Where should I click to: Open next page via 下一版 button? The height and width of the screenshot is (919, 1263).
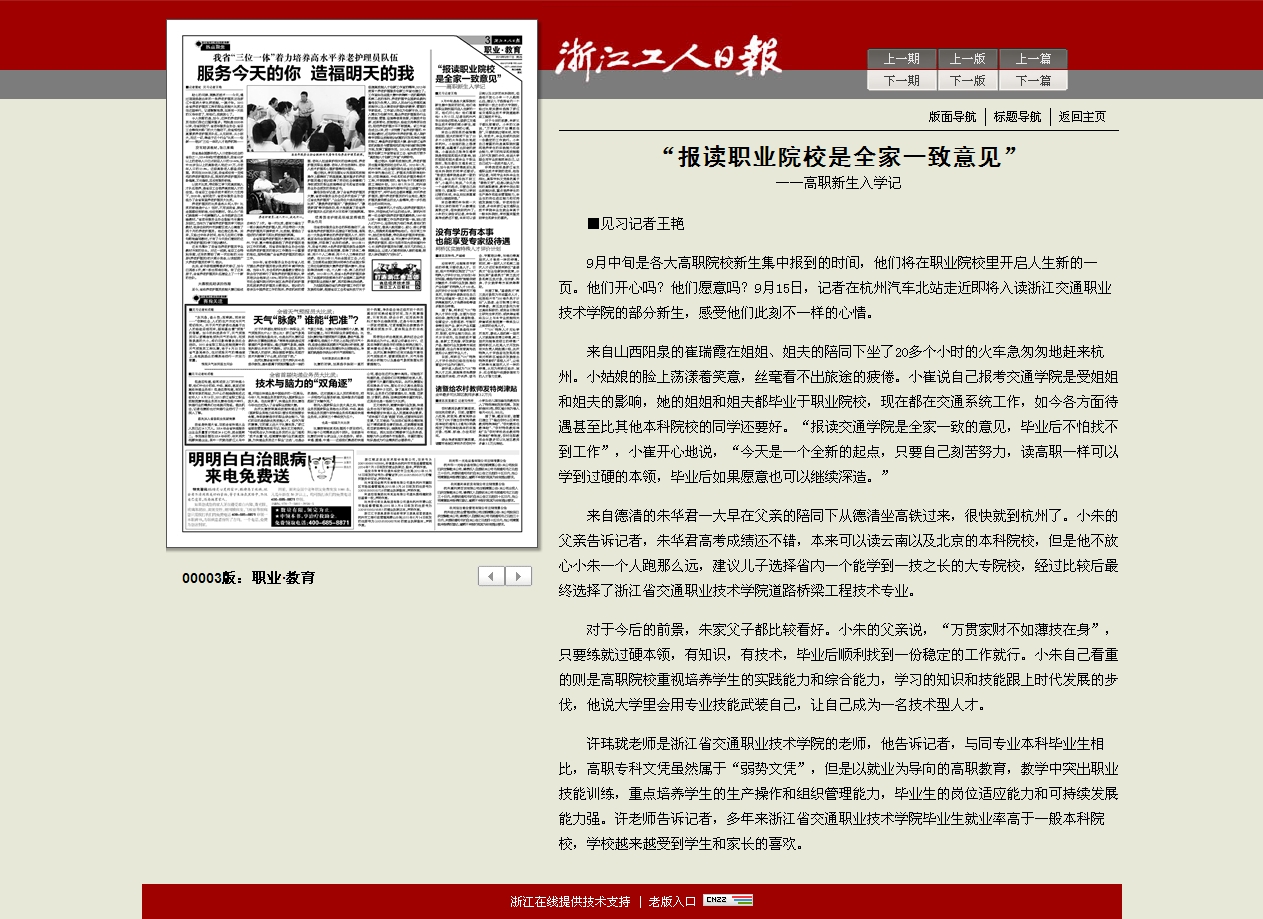pyautogui.click(x=967, y=81)
